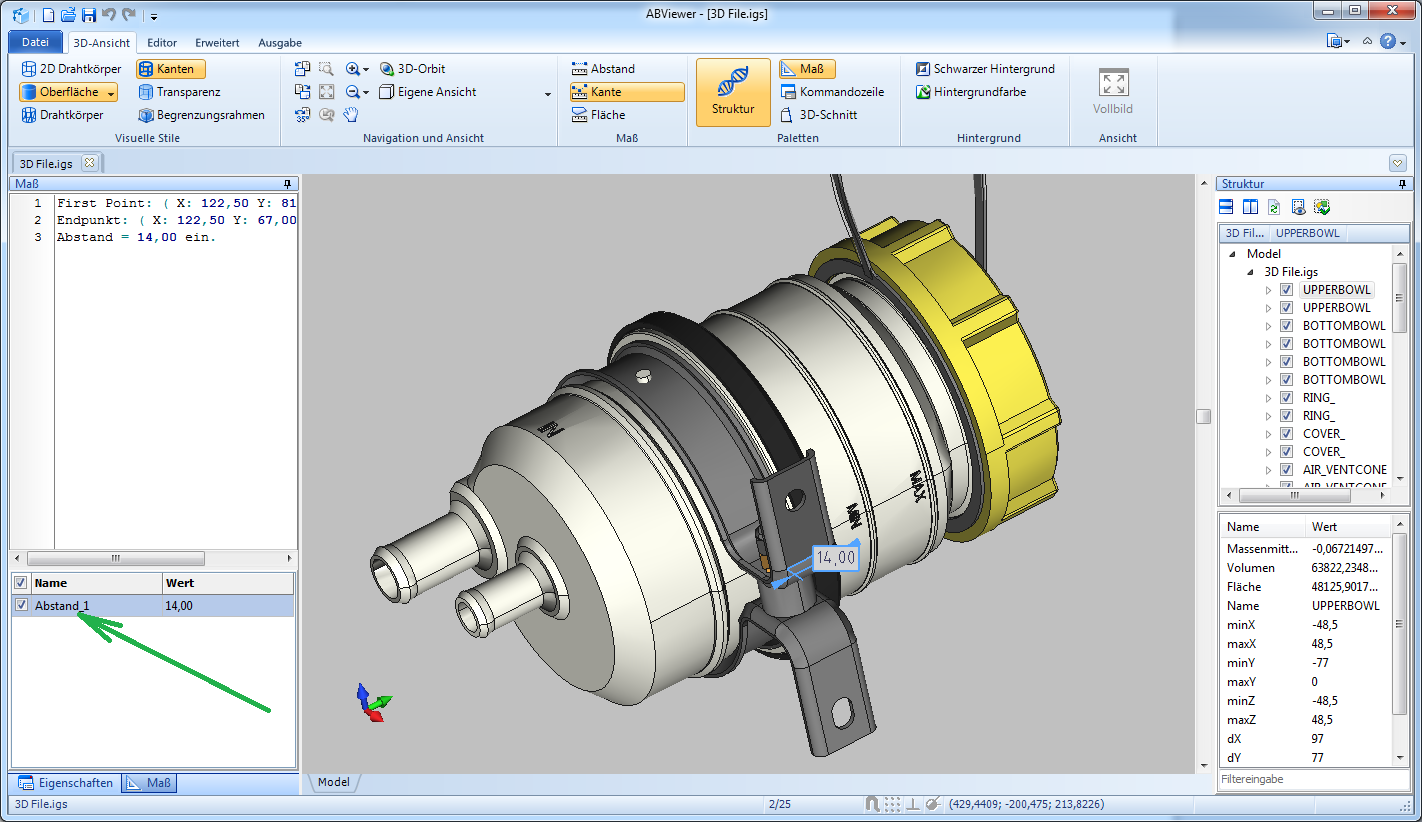Uncheck the RING_ item checkbox in tree
The width and height of the screenshot is (1422, 822).
[x=1287, y=398]
